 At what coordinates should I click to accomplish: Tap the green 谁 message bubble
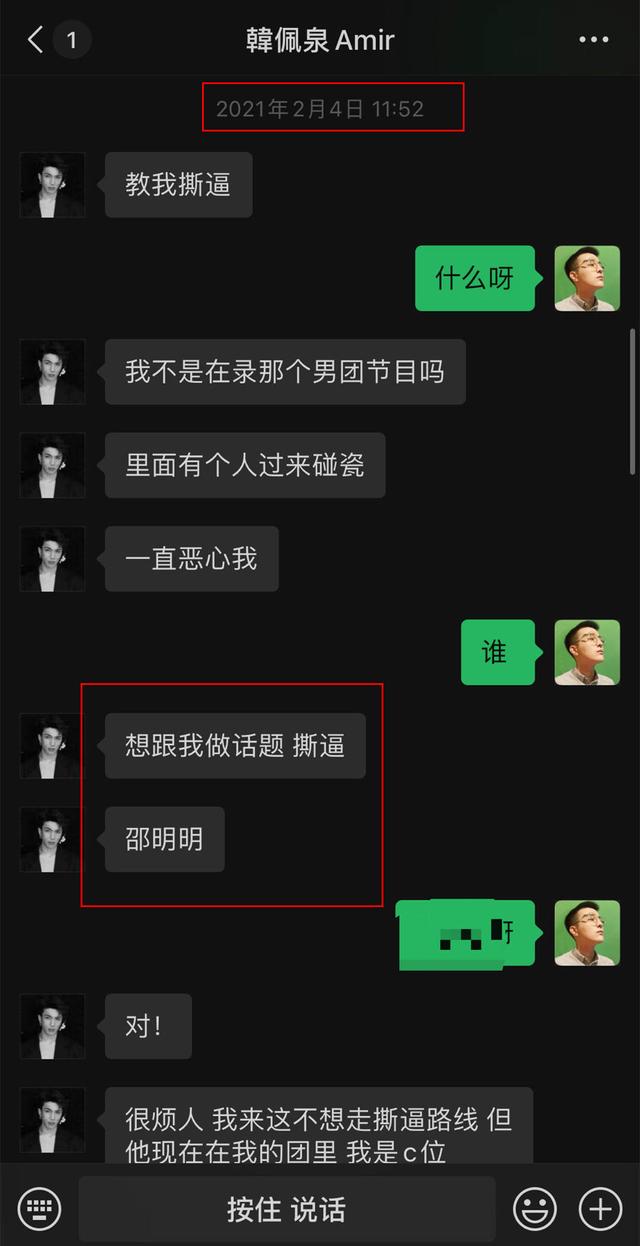coord(497,652)
